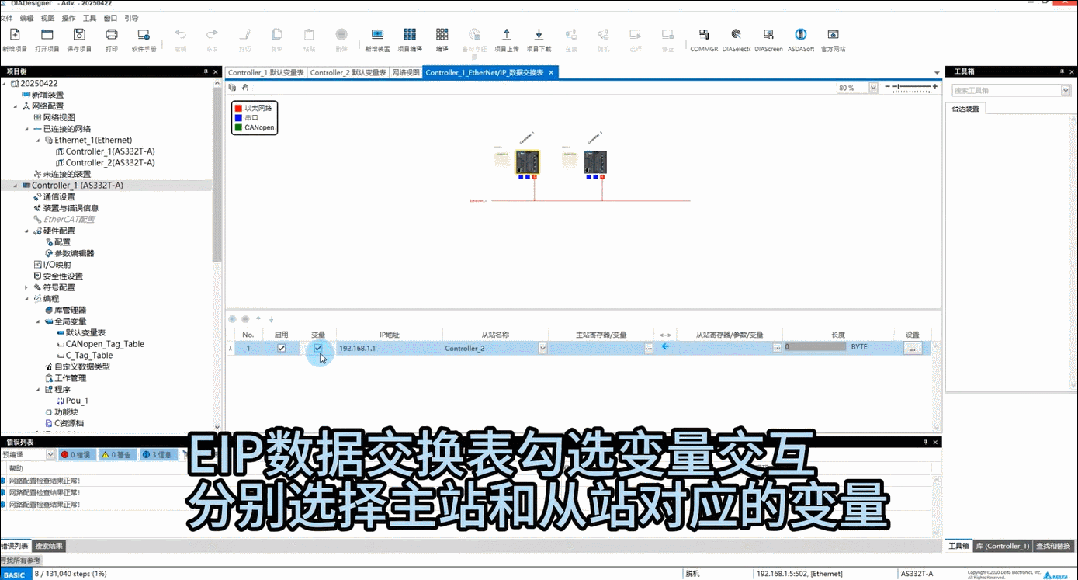
Task: Open the toolbox search dropdown arrow
Action: tap(1066, 91)
